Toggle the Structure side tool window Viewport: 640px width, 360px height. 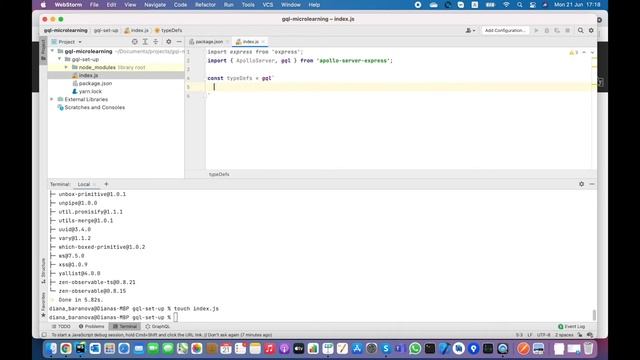[x=43, y=270]
